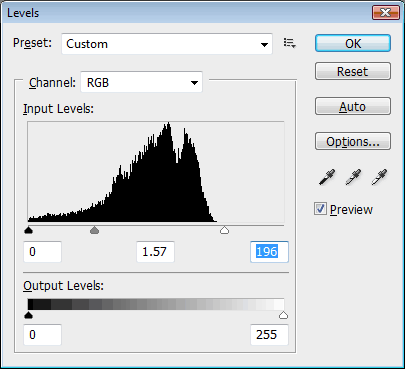This screenshot has width=405, height=369.
Task: Click the output shadow level field
Action: [42, 335]
